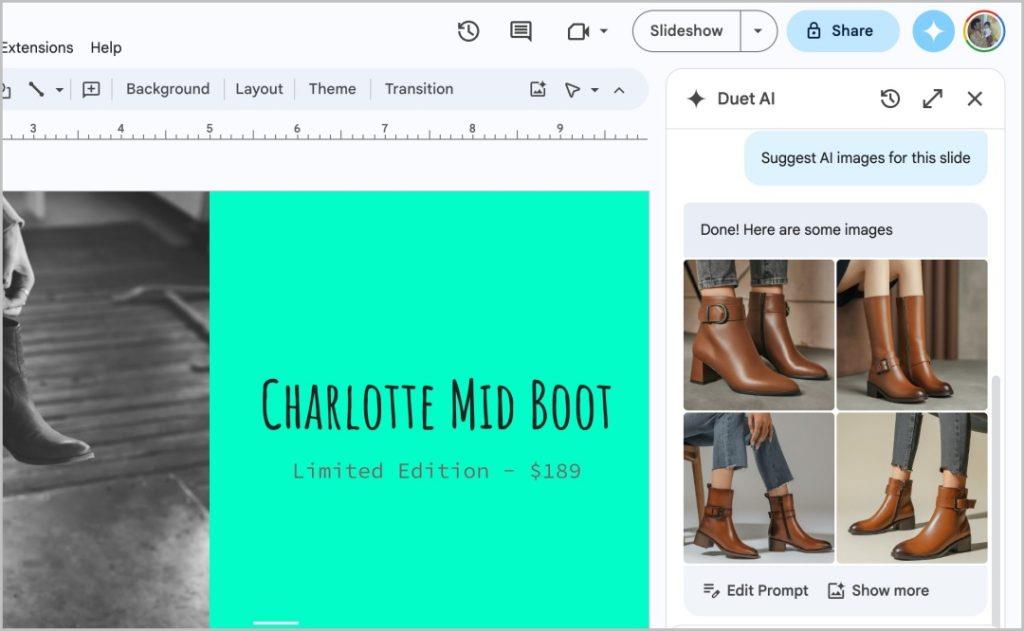Expand the Line tool dropdown
This screenshot has width=1024, height=631.
(59, 89)
